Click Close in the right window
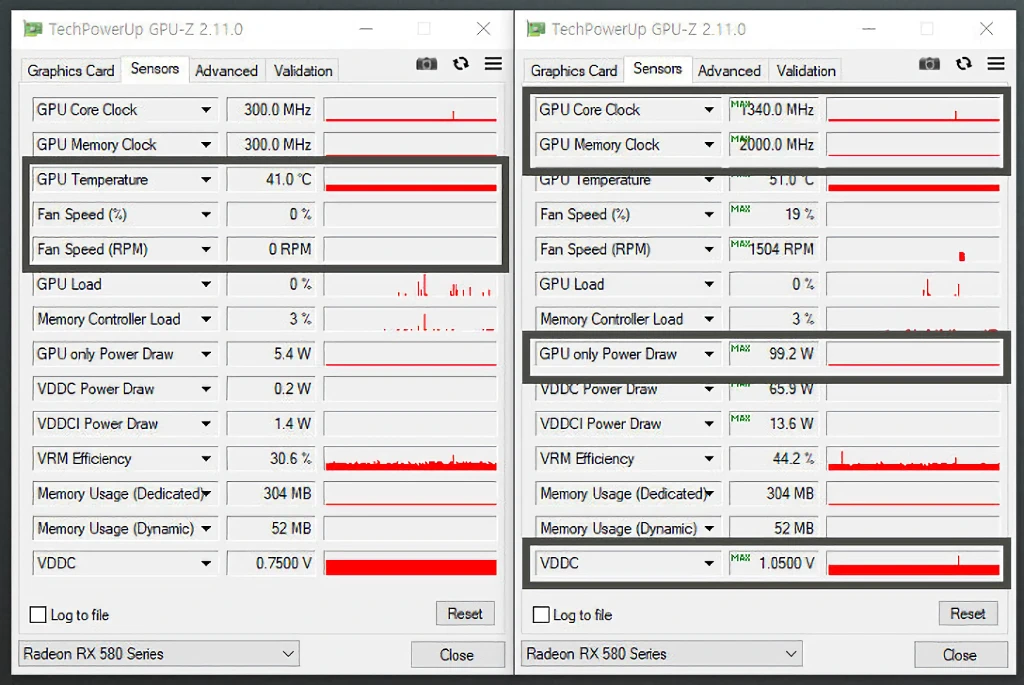1024x685 pixels. click(960, 655)
